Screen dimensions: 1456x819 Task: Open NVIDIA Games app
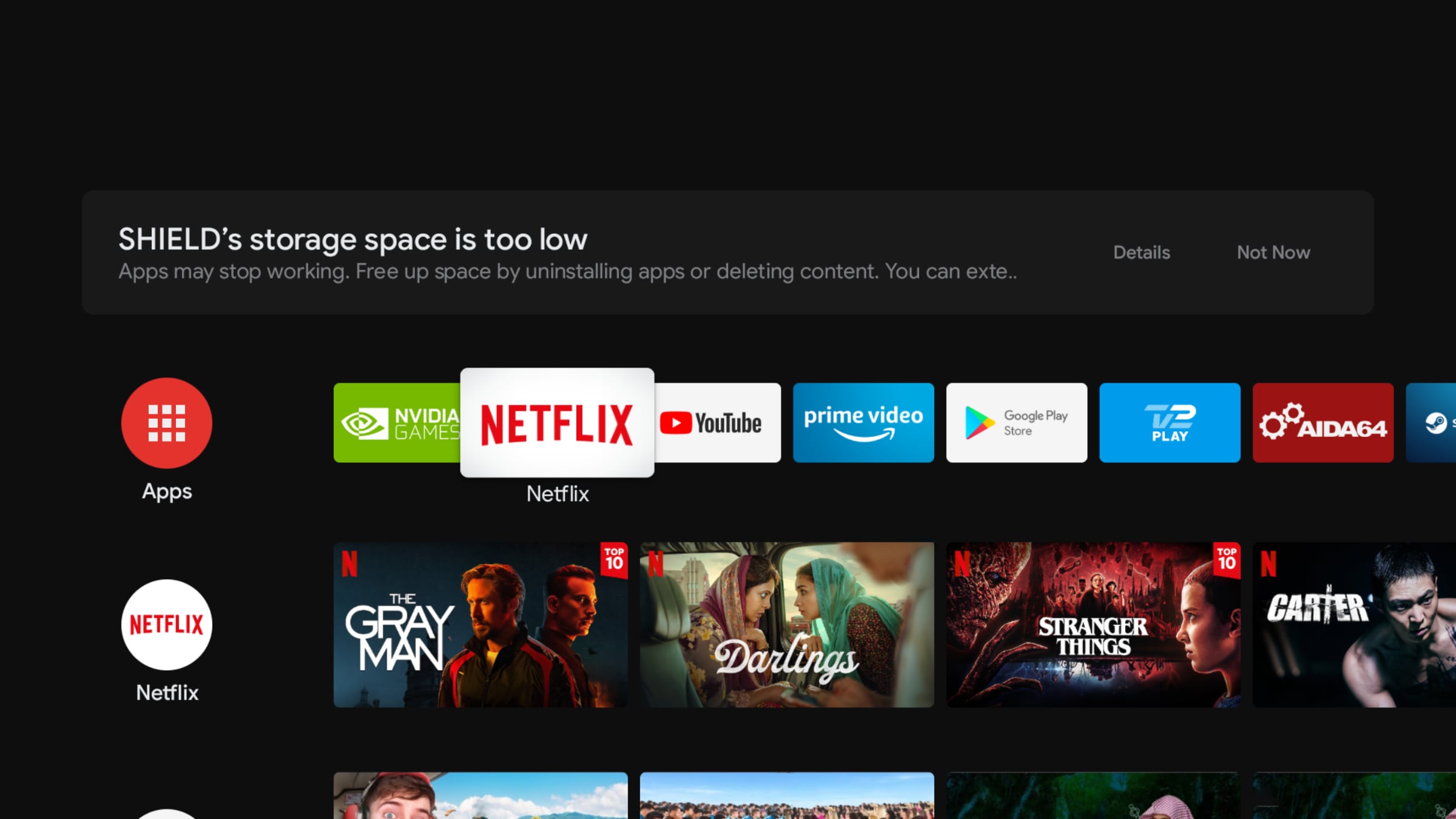(404, 422)
